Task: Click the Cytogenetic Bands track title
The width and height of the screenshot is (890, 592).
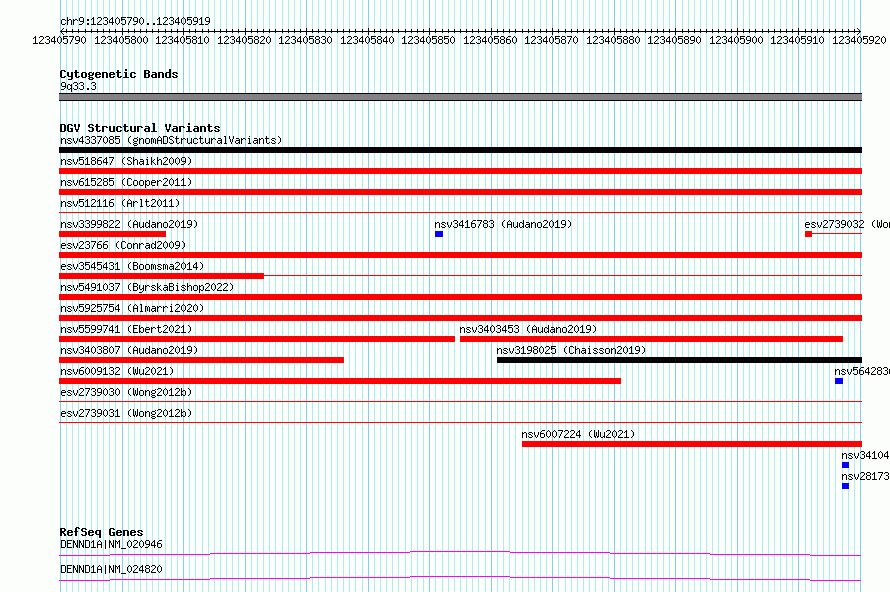Action: 119,74
